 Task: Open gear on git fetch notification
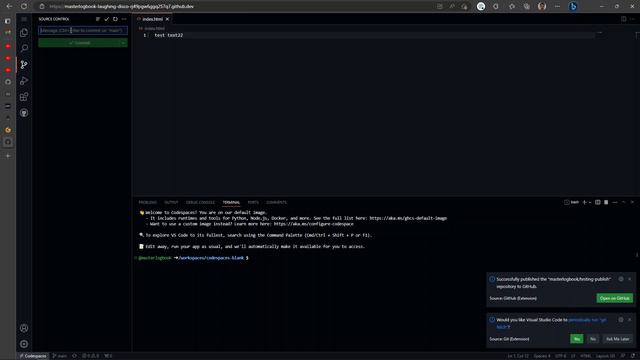(621, 320)
